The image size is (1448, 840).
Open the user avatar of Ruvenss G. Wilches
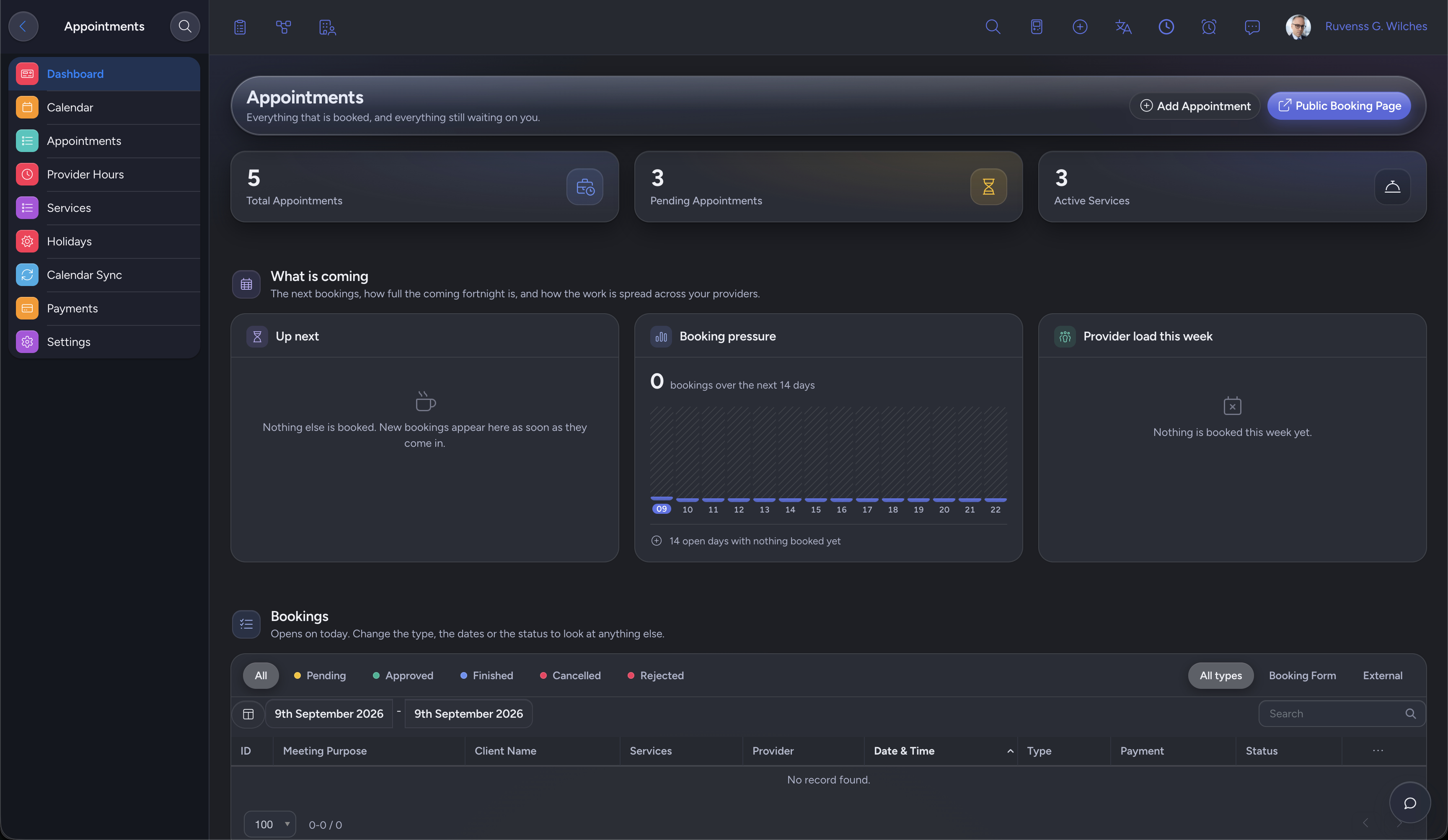[1298, 26]
